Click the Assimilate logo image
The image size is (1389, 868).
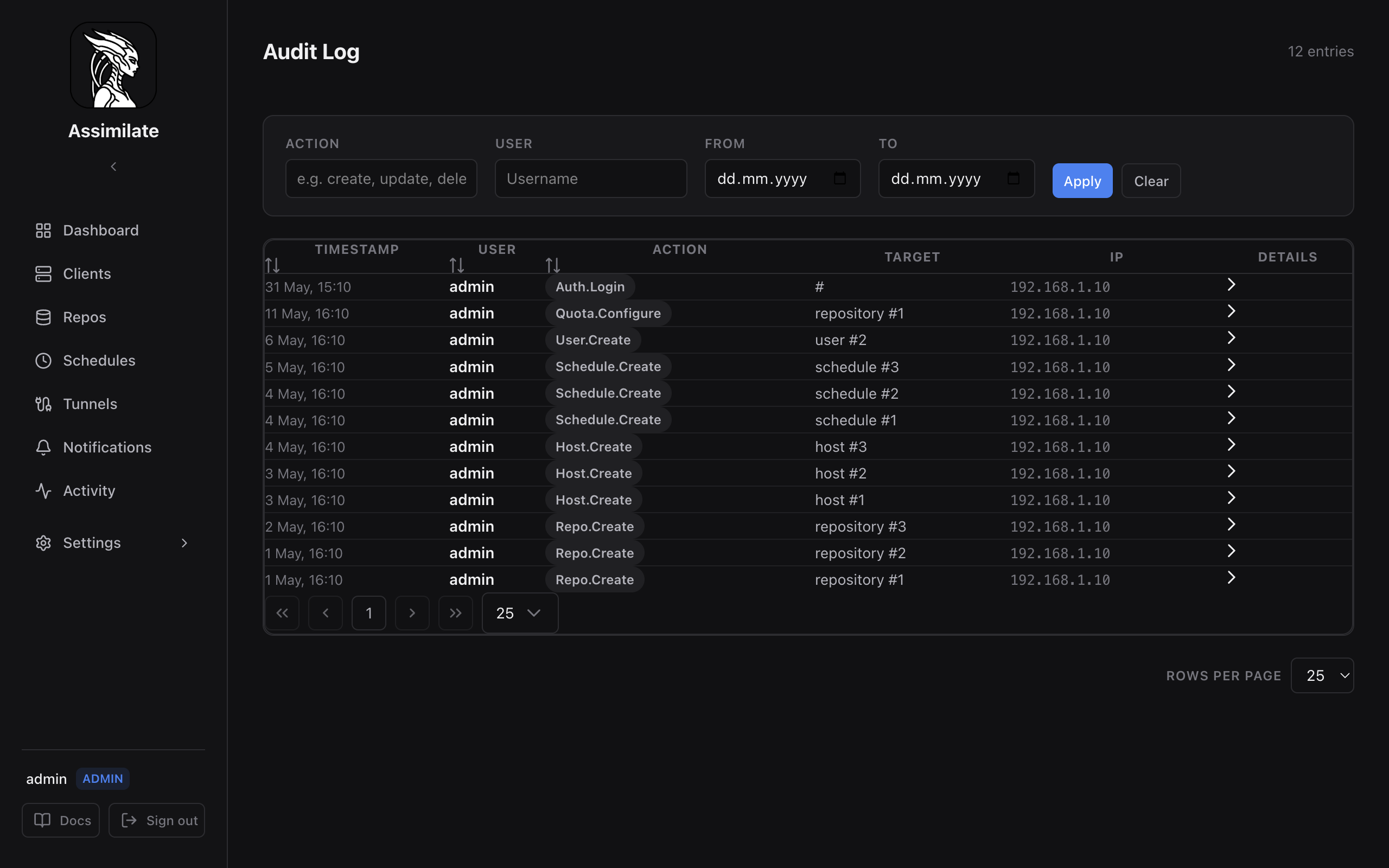(113, 65)
